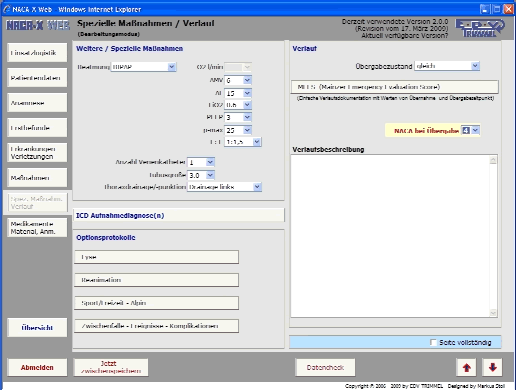Click the Verlaufsbeschreibung scrollbar down arrow
Viewport: 516px width, 390px height.
click(493, 312)
